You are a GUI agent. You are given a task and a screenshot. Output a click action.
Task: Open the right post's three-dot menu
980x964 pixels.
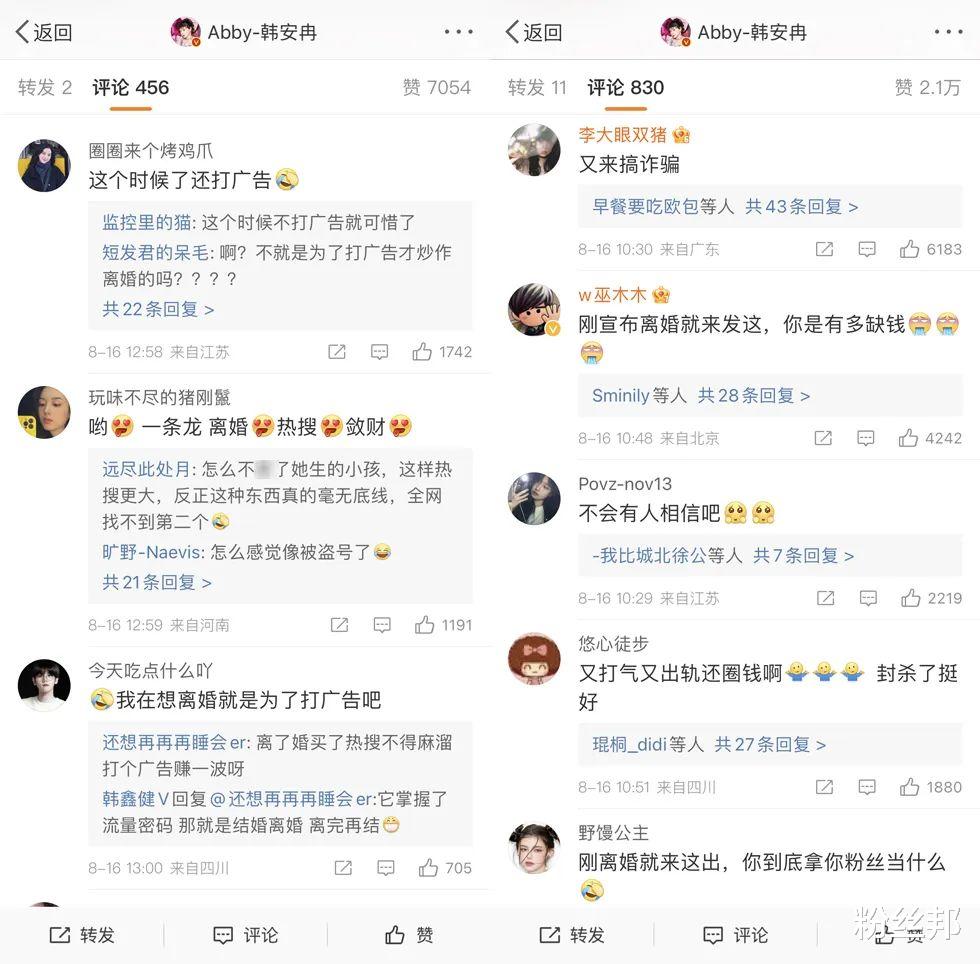point(949,31)
